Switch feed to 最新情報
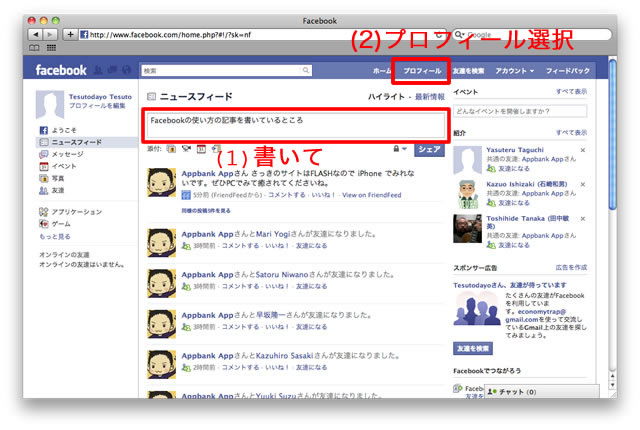640x430 pixels. [x=430, y=97]
